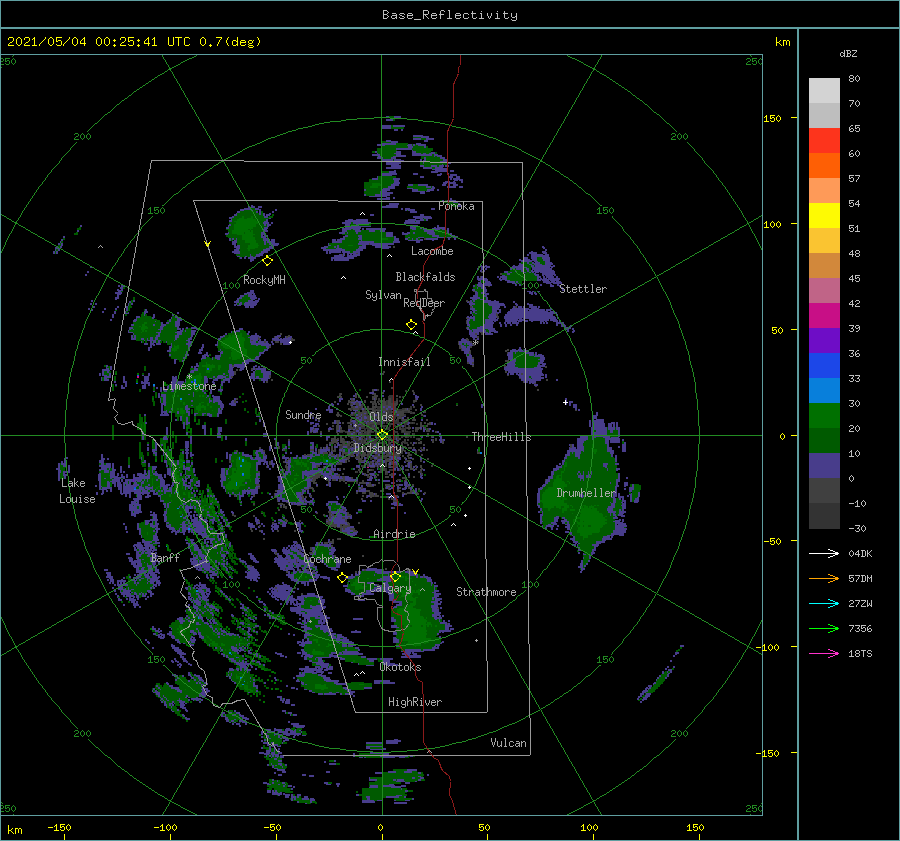Click the RockyMH label on the map
The image size is (900, 841).
tap(264, 280)
